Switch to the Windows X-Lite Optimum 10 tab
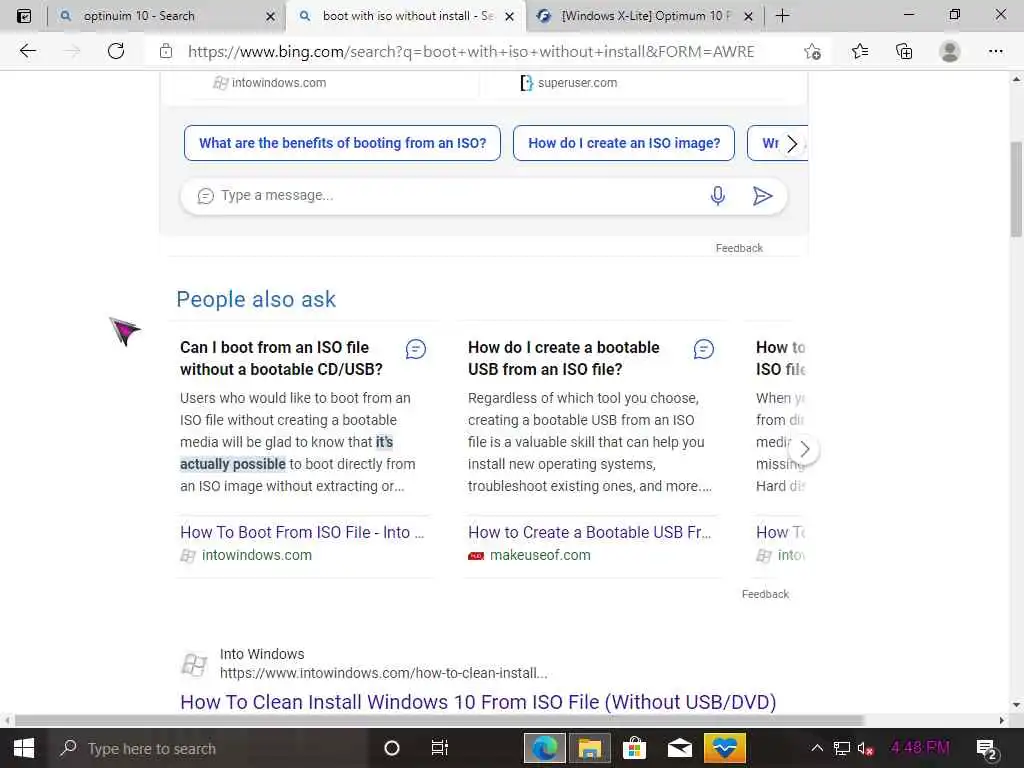The width and height of the screenshot is (1024, 768). click(x=645, y=16)
